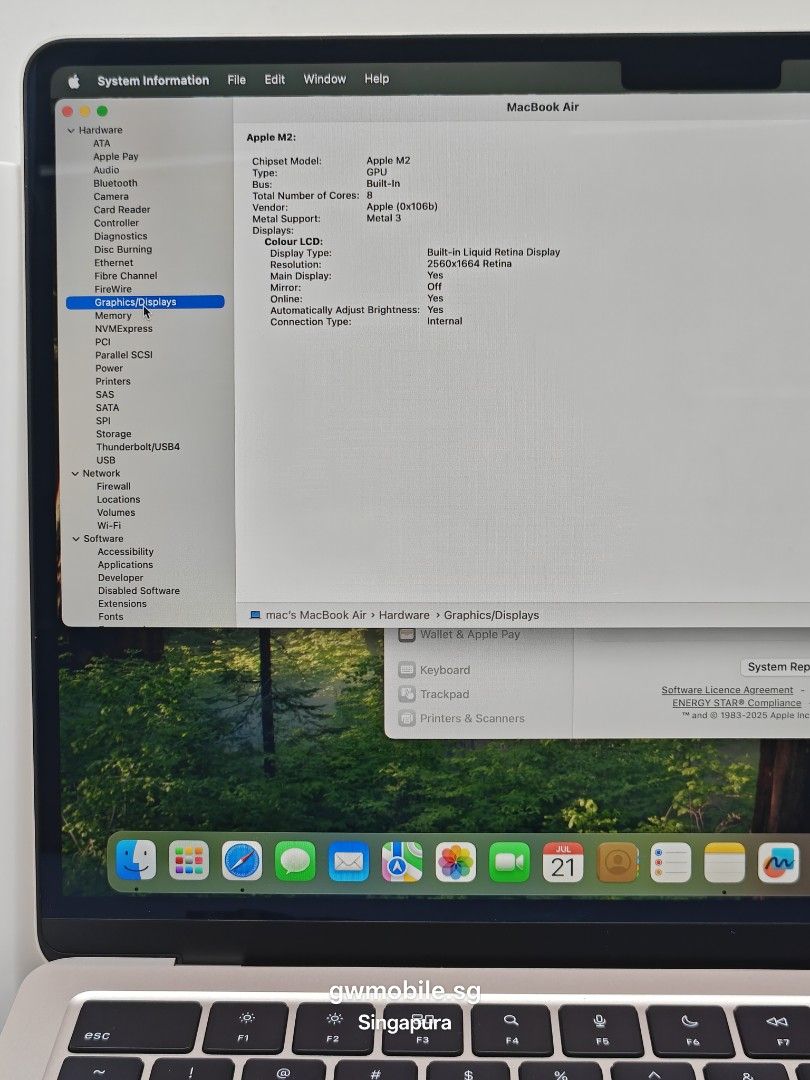
Task: Open Launchpad from the Dock
Action: (x=189, y=860)
